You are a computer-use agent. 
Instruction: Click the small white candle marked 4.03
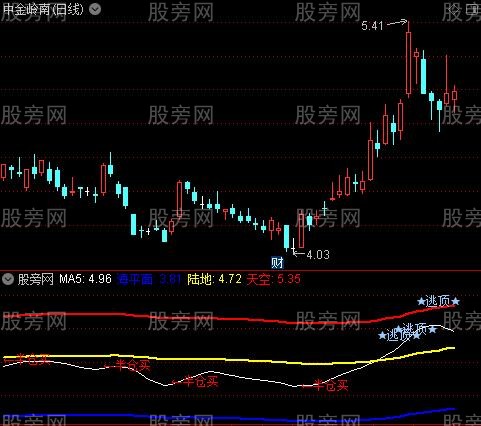293,247
